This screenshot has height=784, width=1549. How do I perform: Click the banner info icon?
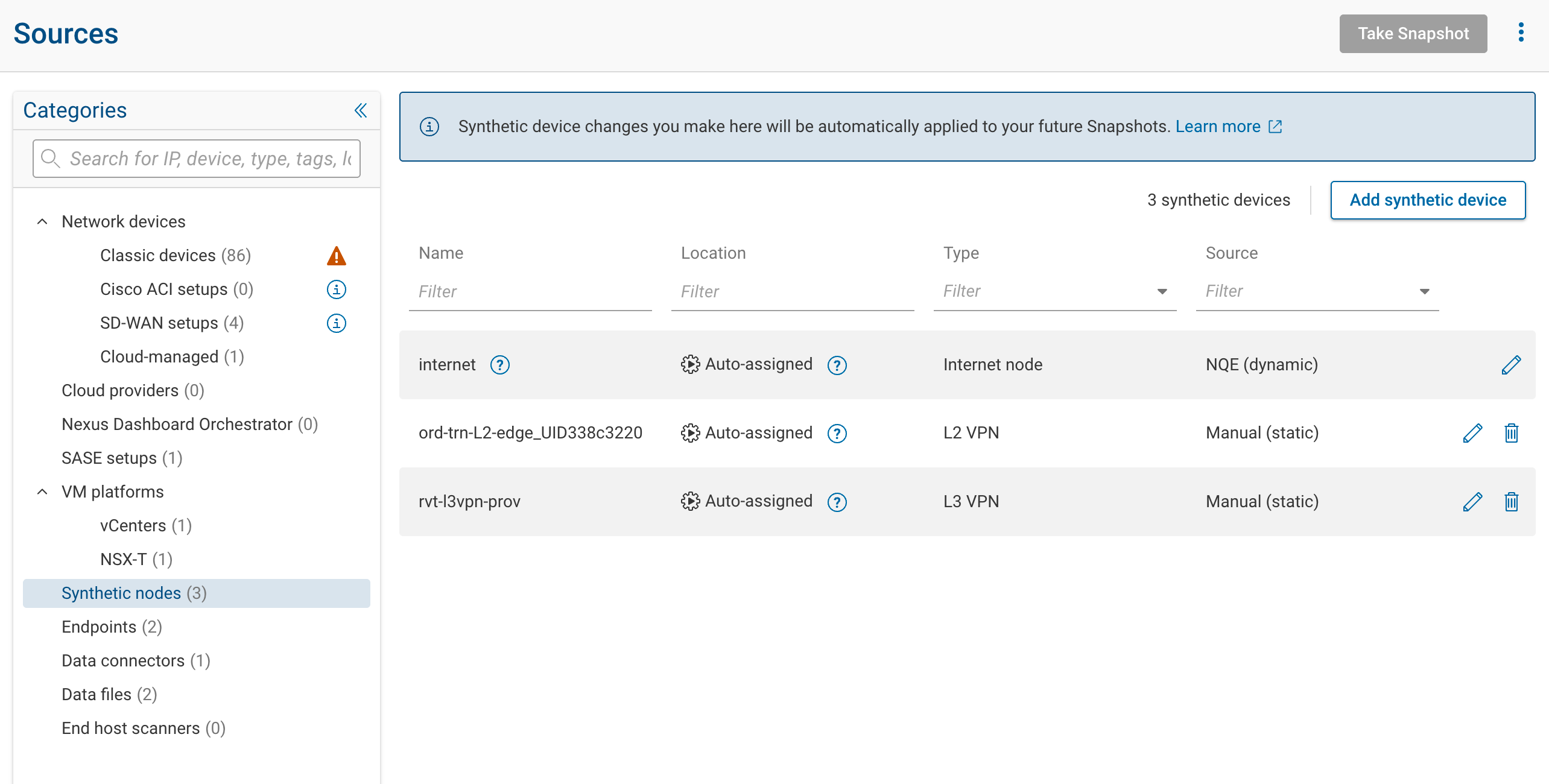(429, 127)
